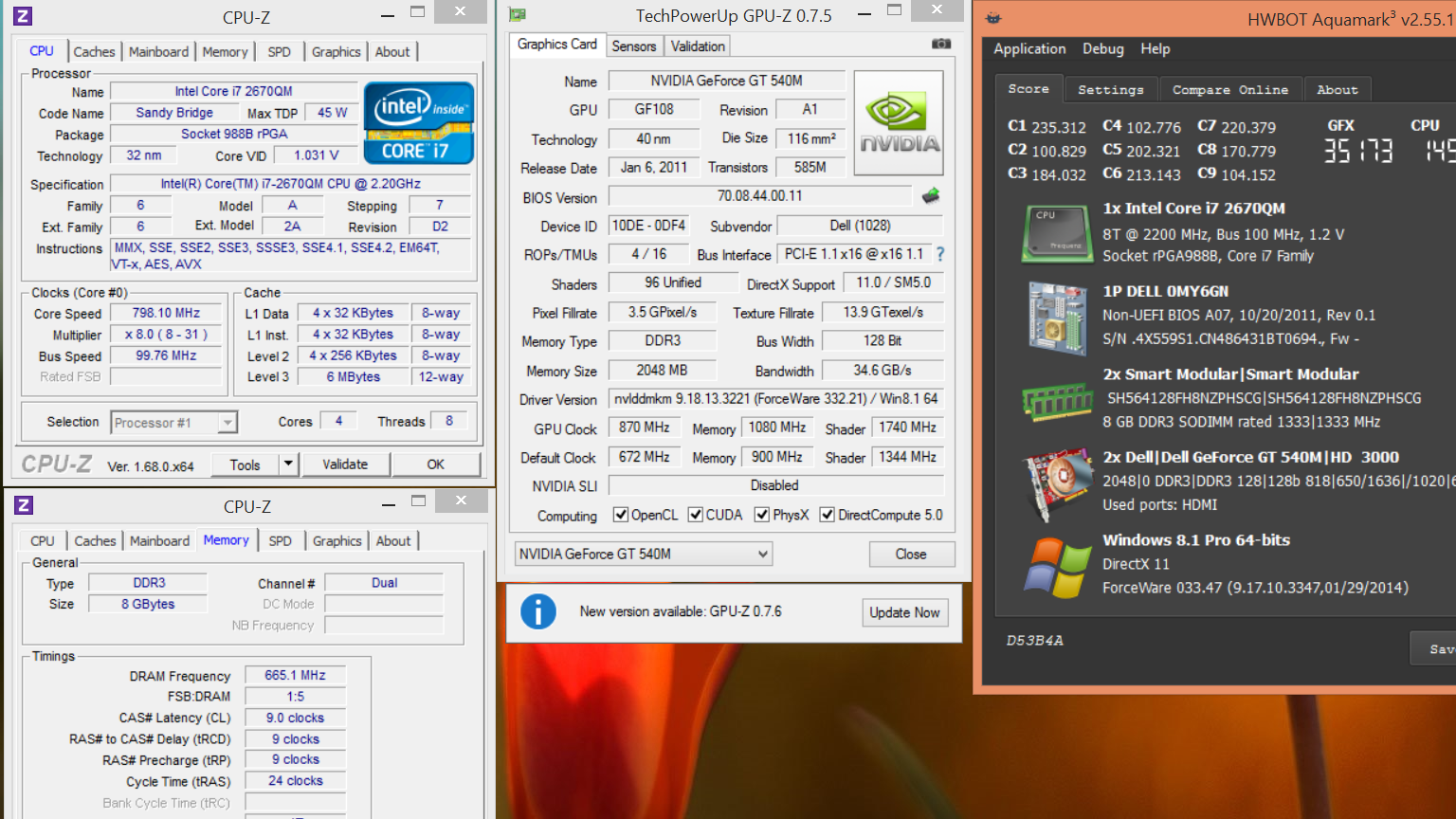
Task: Click the C1 score 235.312 in Aquamark
Action: [1059, 127]
